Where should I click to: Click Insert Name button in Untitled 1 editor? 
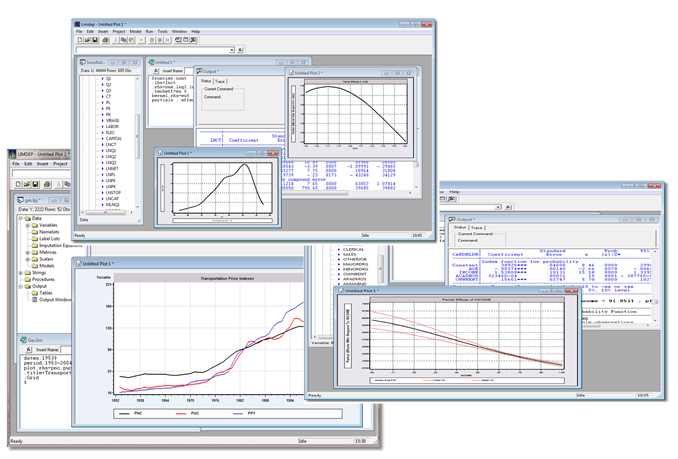coord(173,70)
